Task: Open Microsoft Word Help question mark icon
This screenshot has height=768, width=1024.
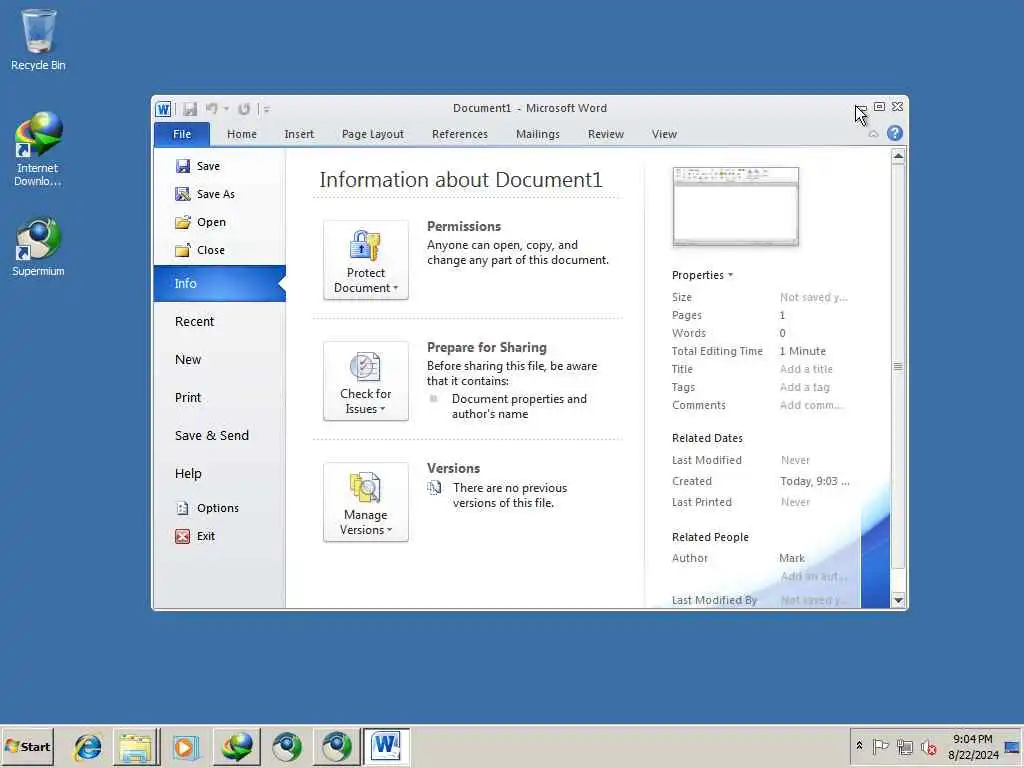Action: click(895, 133)
